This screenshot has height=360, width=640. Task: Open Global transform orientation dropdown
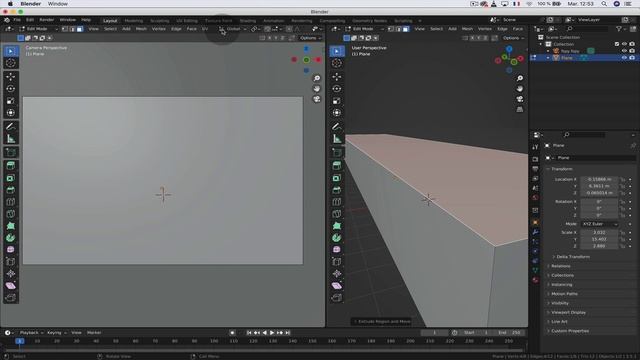point(233,29)
